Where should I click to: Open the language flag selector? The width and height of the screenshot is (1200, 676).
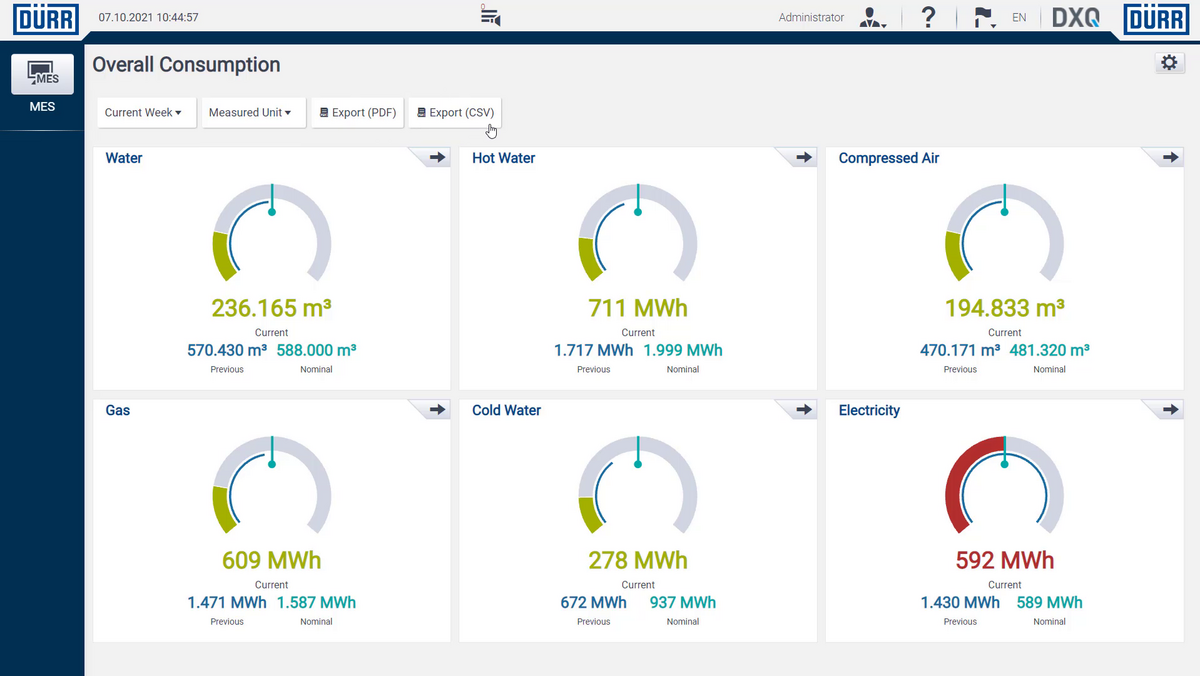pos(985,18)
